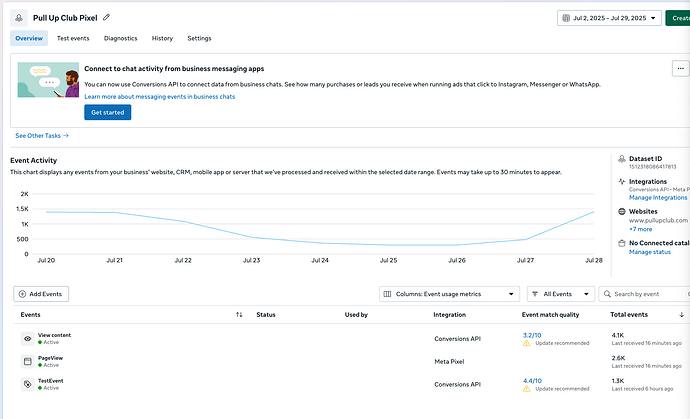Open the 3.2/10 event match quality score
The image size is (690, 419).
tap(532, 335)
